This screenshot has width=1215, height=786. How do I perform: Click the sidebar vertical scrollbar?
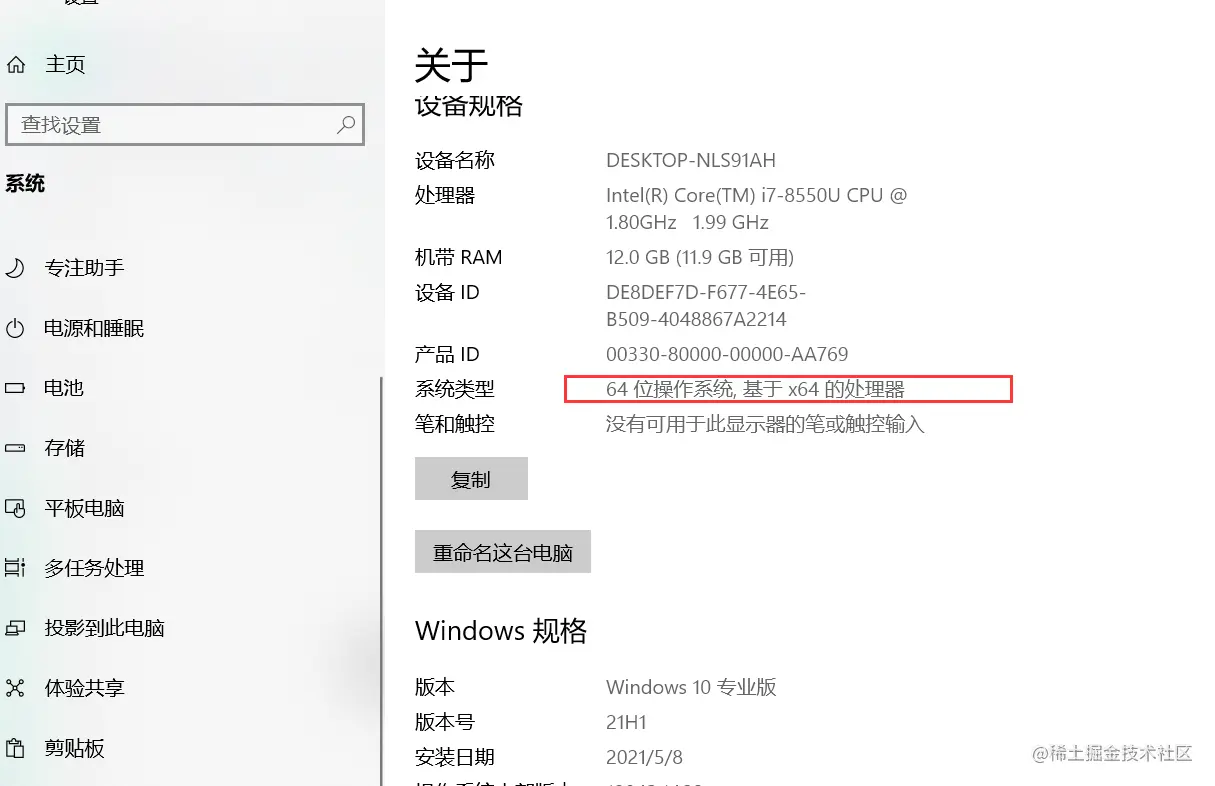pyautogui.click(x=381, y=580)
